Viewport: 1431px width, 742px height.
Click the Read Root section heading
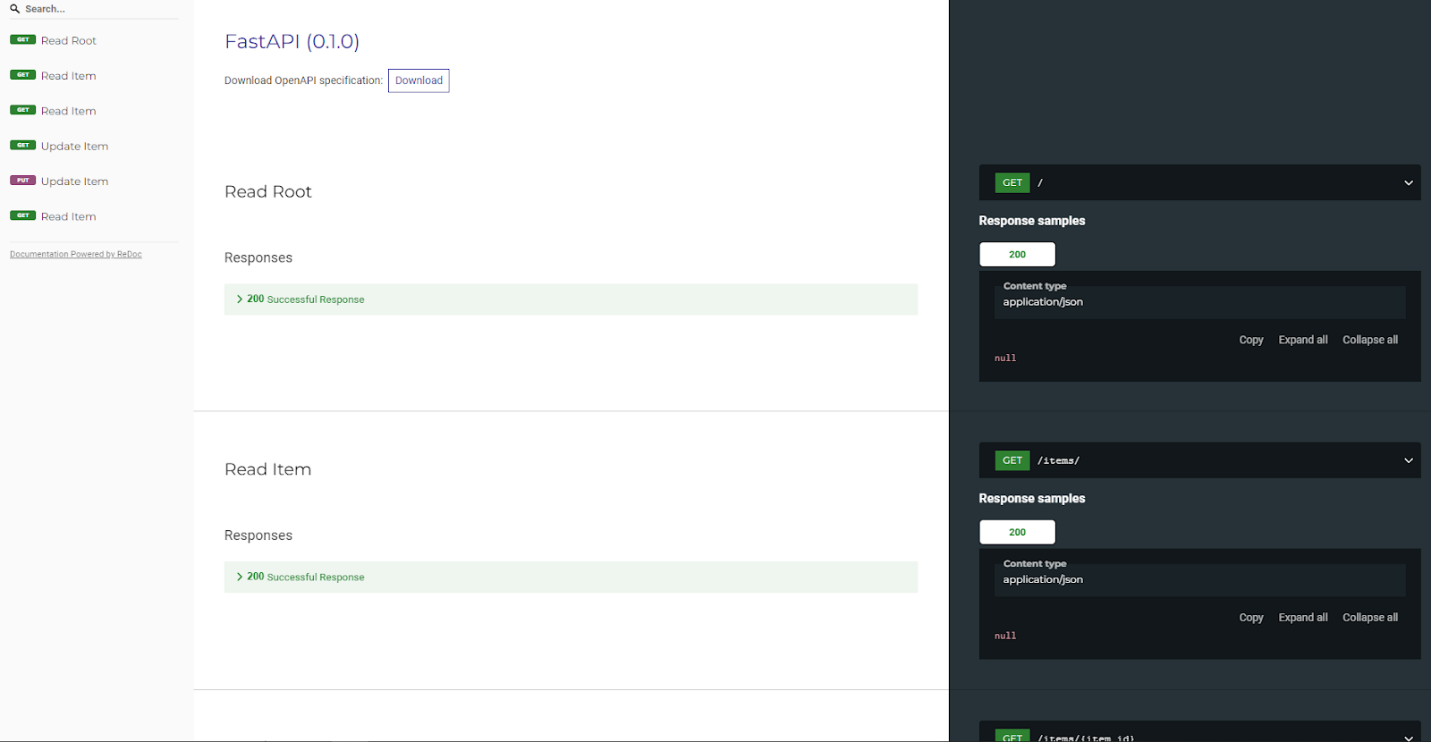coord(268,192)
